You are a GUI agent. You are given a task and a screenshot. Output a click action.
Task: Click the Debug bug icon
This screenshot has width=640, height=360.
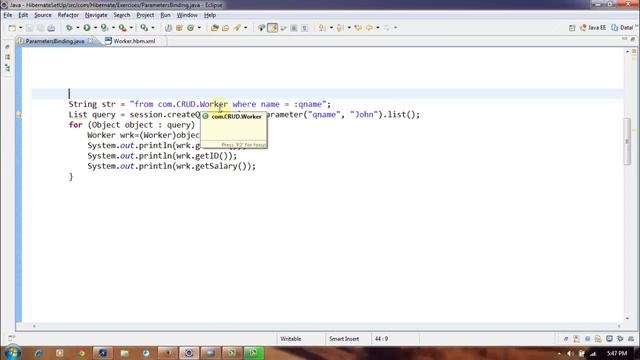(x=69, y=28)
